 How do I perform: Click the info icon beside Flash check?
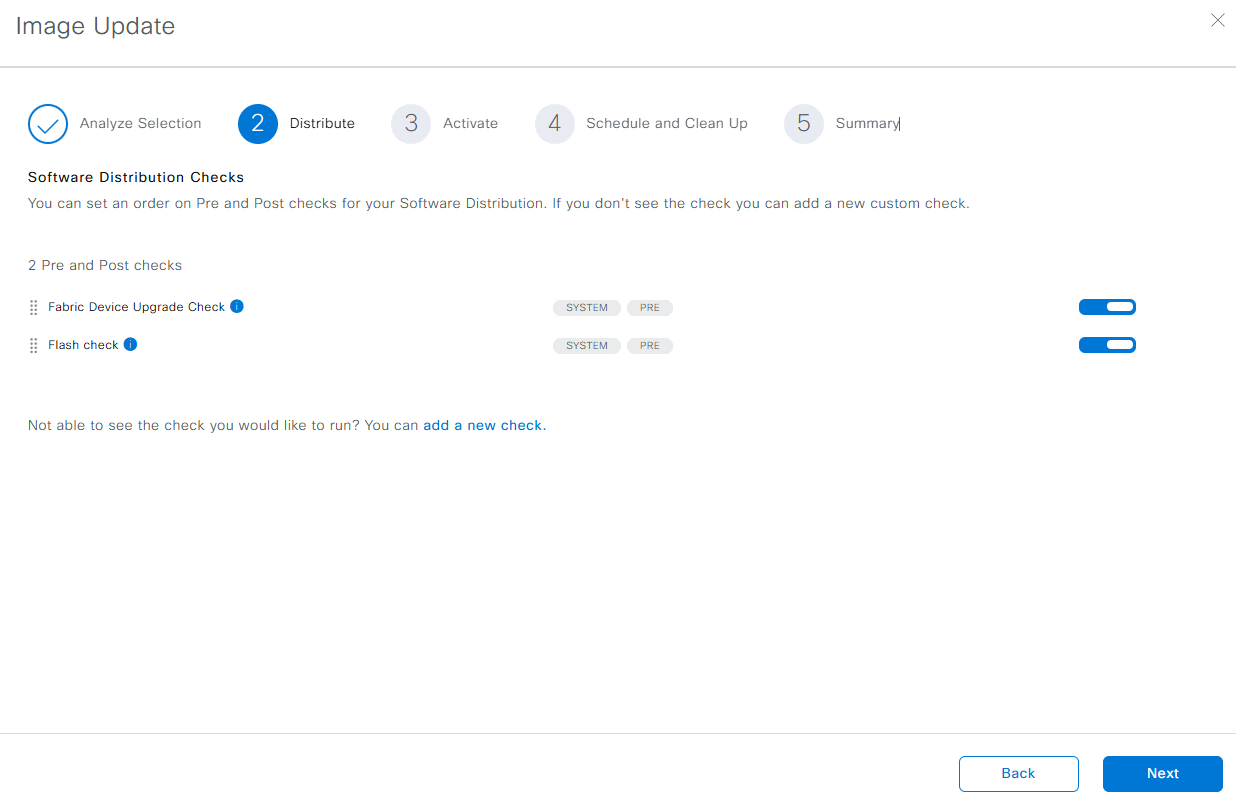pyautogui.click(x=130, y=344)
